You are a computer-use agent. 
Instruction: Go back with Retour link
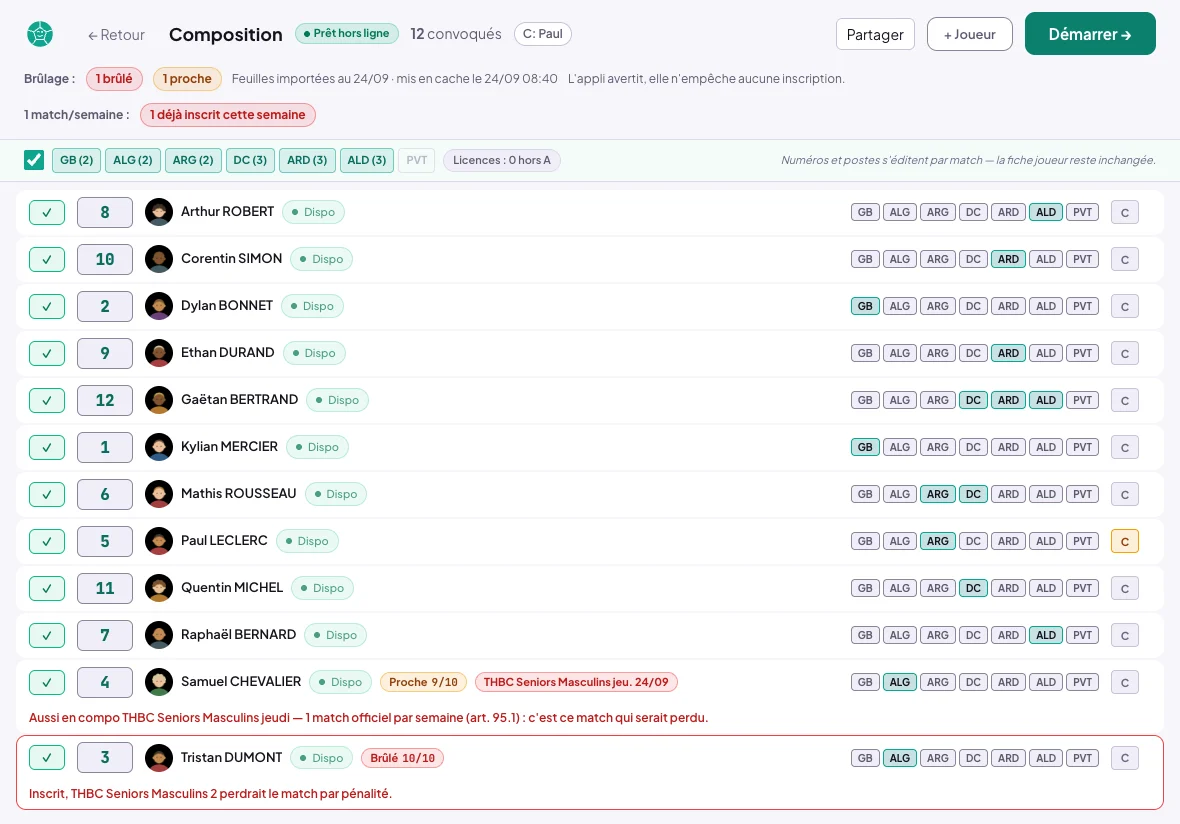coord(116,35)
